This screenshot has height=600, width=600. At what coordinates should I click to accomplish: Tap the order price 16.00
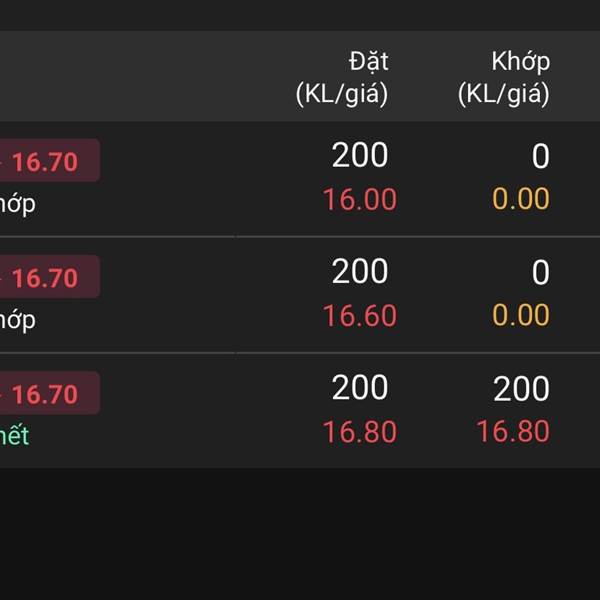[359, 199]
